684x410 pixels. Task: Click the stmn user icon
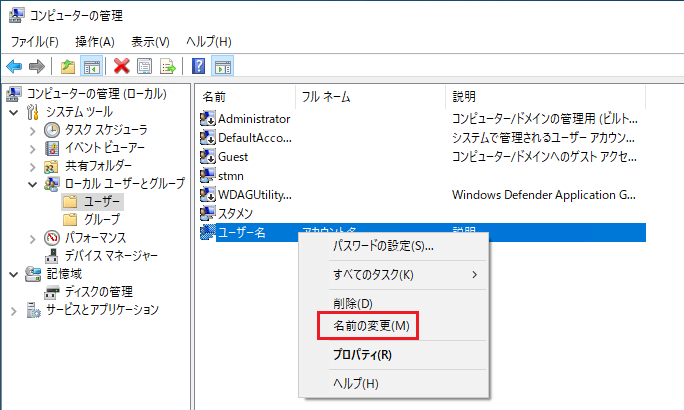point(208,176)
